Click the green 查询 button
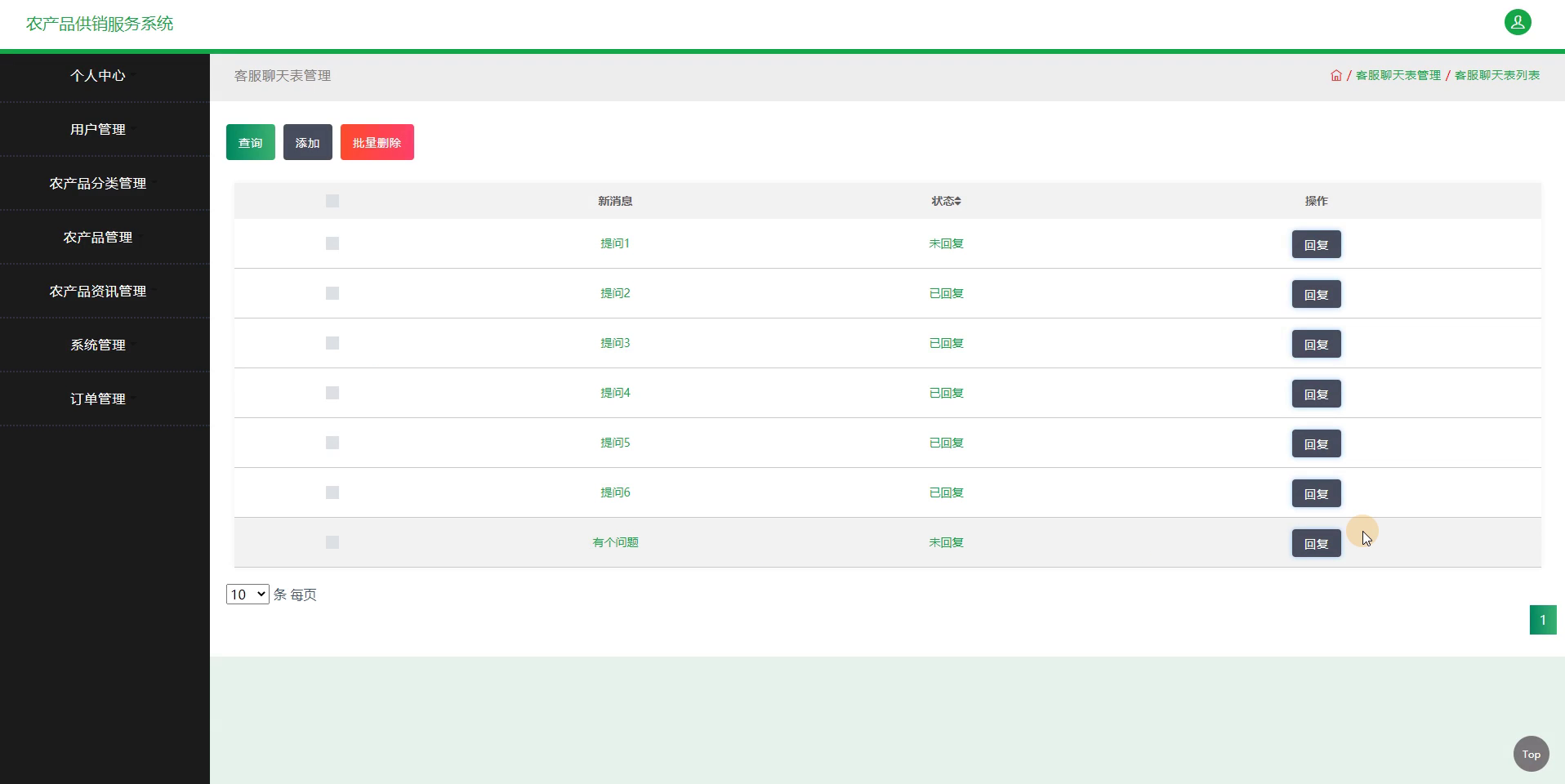Viewport: 1565px width, 784px height. (x=251, y=142)
